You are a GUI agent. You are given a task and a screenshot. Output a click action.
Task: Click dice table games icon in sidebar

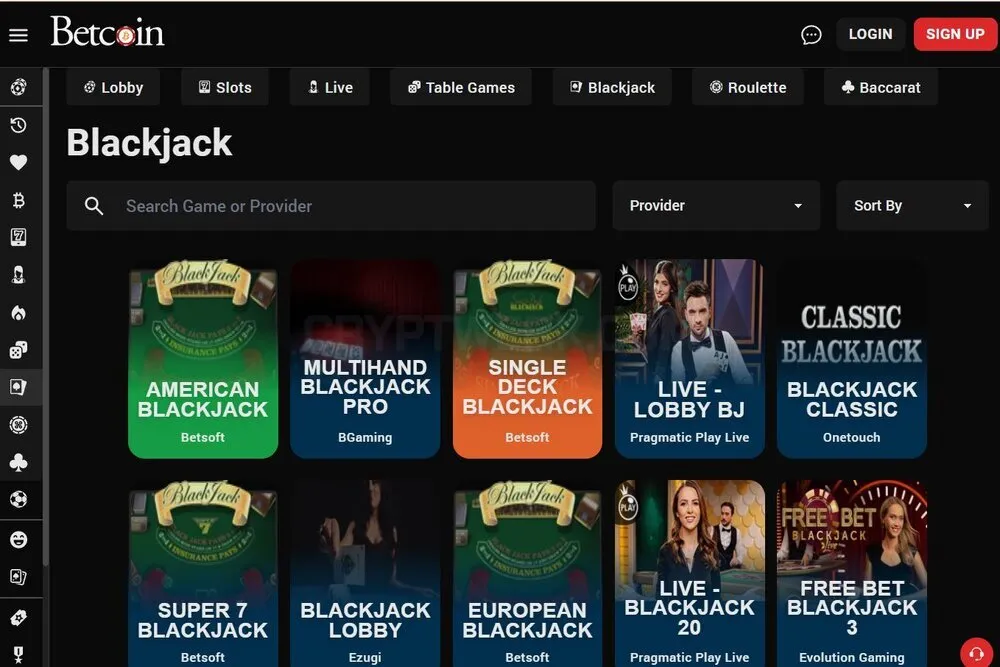(x=18, y=350)
